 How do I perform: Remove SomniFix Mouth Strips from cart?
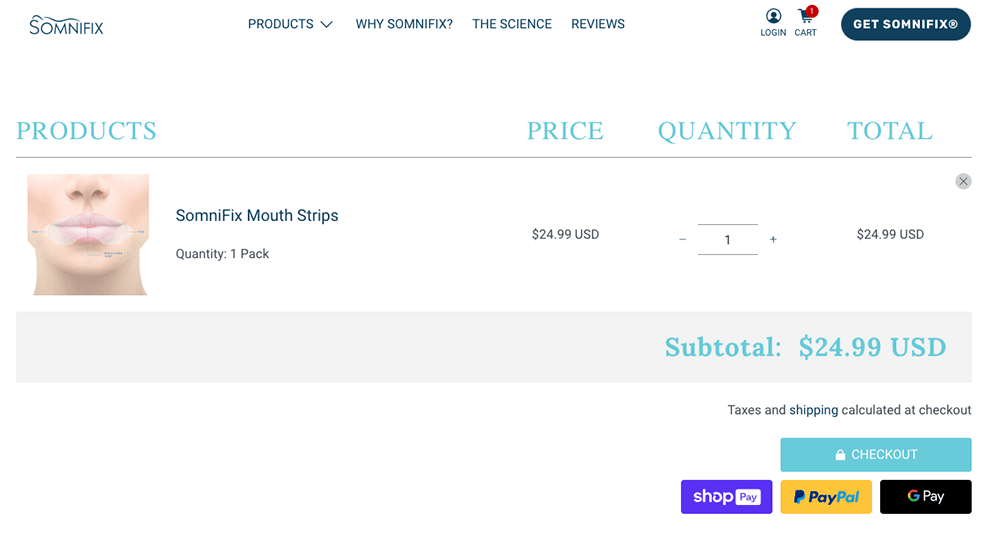[963, 181]
